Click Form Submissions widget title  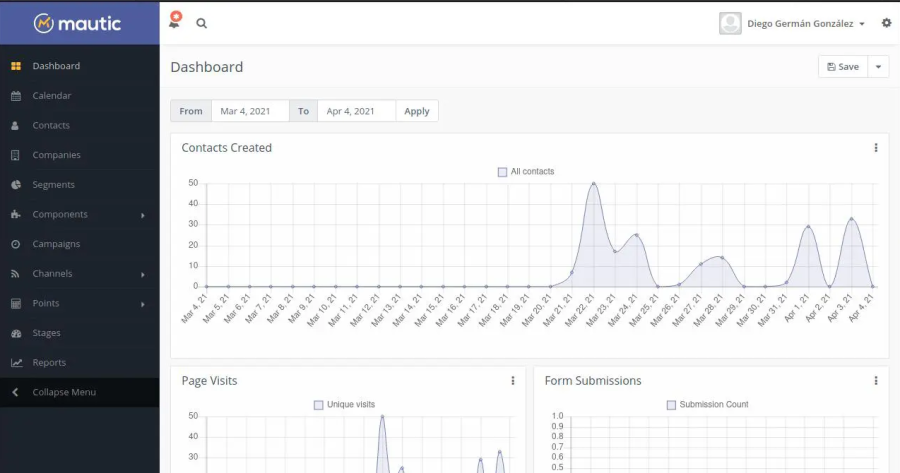pos(593,381)
